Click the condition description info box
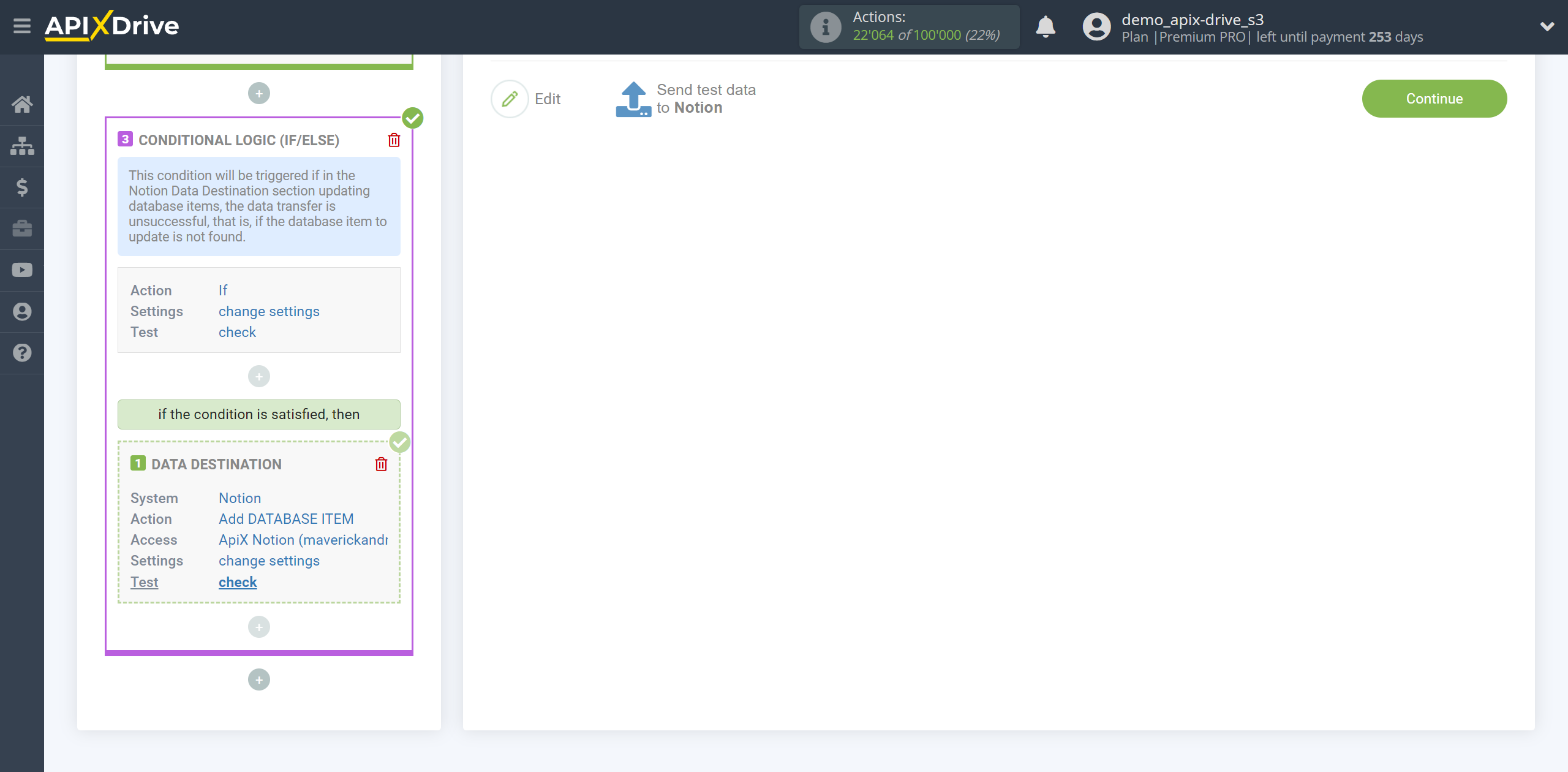Viewport: 1568px width, 772px height. 259,206
